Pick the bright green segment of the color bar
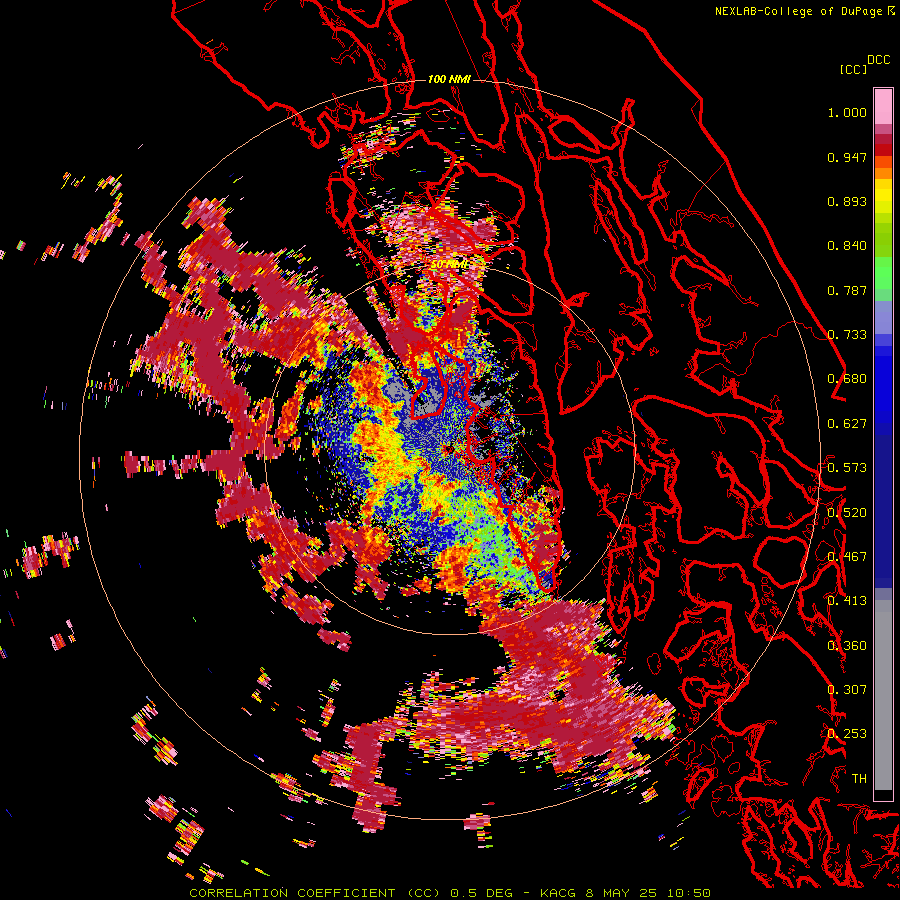The height and width of the screenshot is (900, 900). coord(883,272)
